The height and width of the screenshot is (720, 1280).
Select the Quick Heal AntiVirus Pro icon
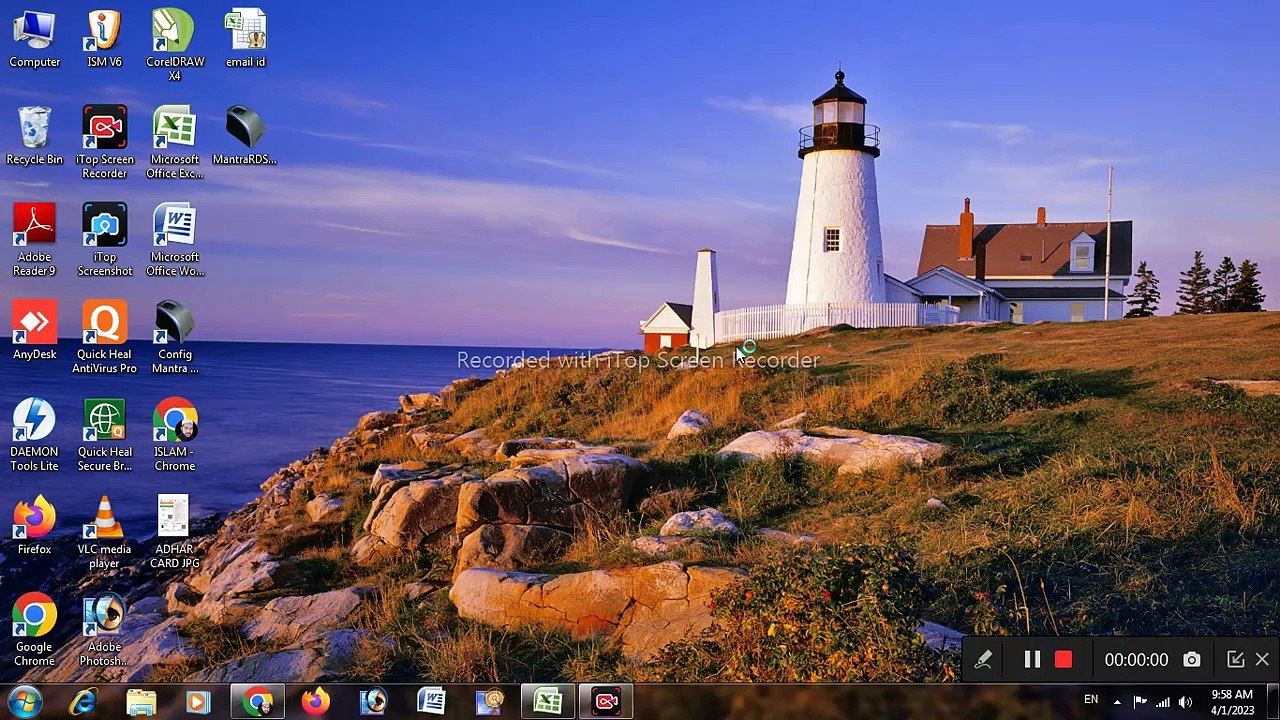pos(104,338)
